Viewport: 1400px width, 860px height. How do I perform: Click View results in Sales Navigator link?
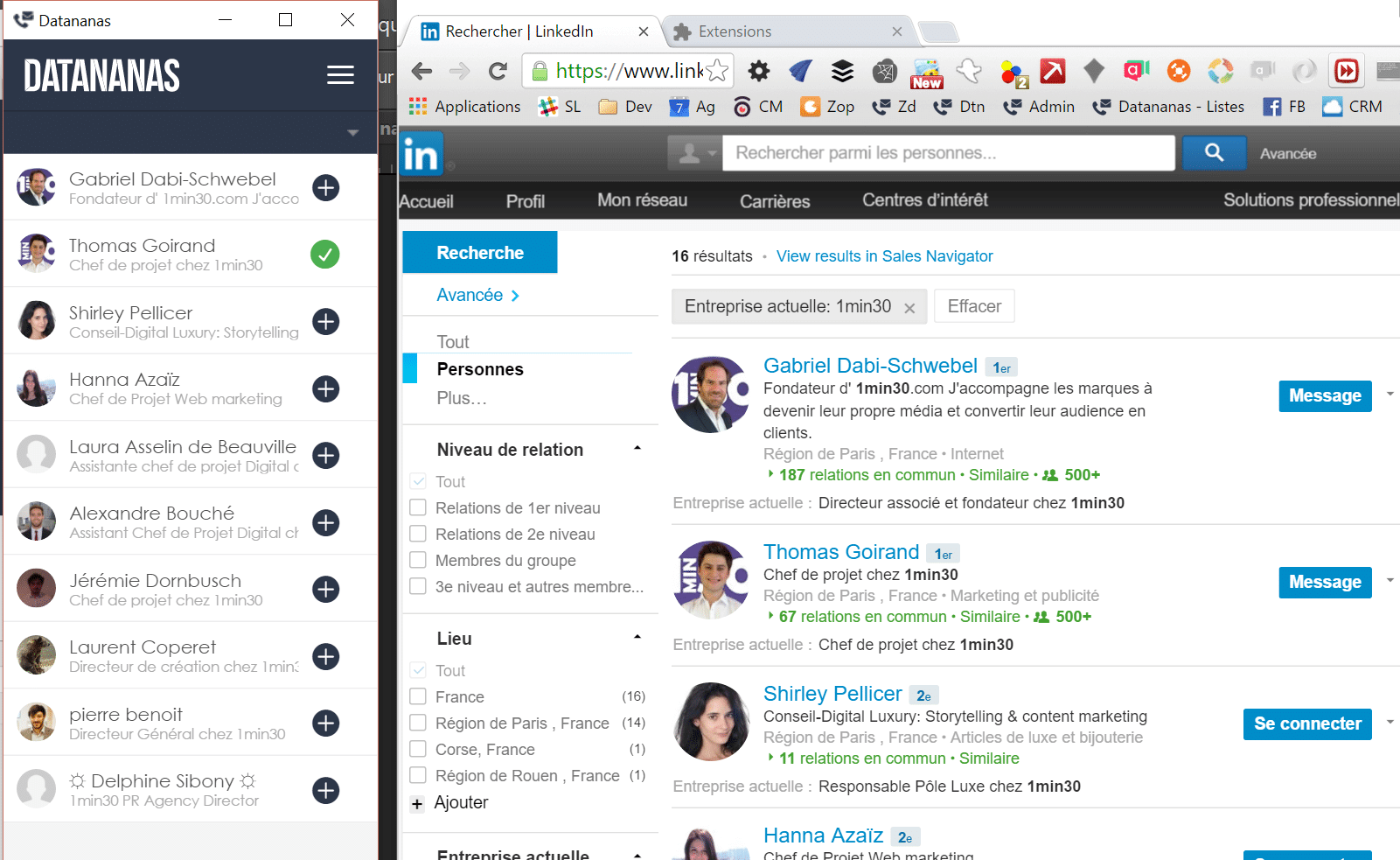(884, 256)
